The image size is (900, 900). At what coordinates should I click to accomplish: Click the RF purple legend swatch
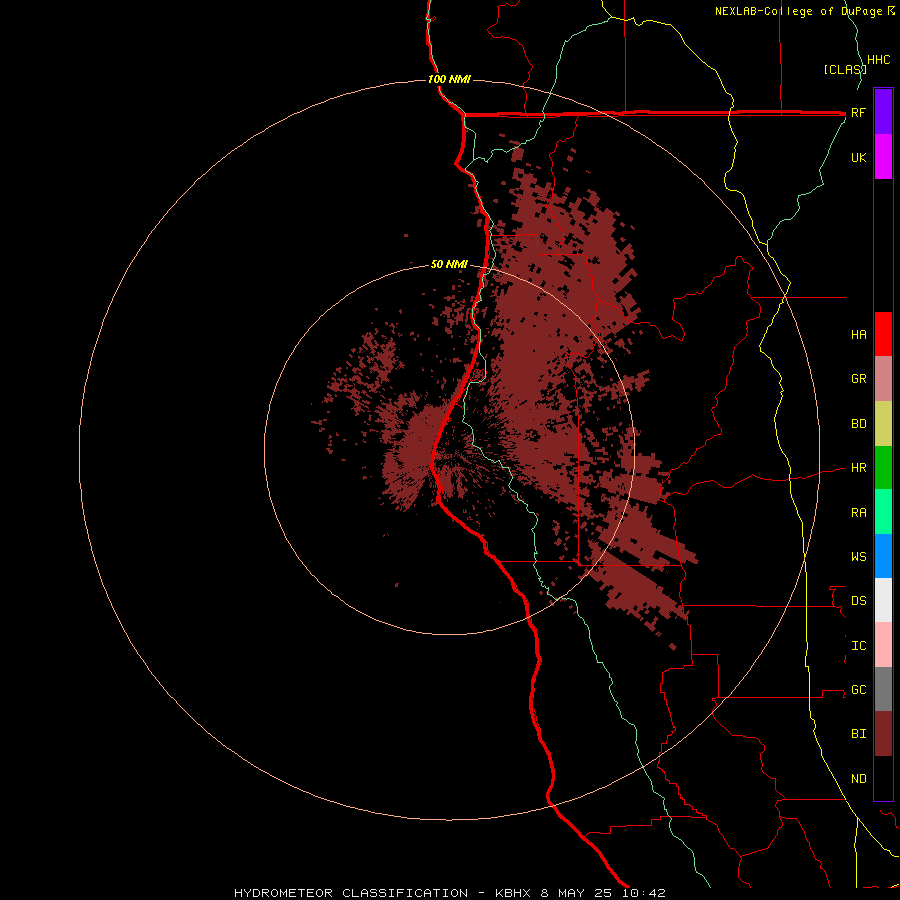pos(883,111)
